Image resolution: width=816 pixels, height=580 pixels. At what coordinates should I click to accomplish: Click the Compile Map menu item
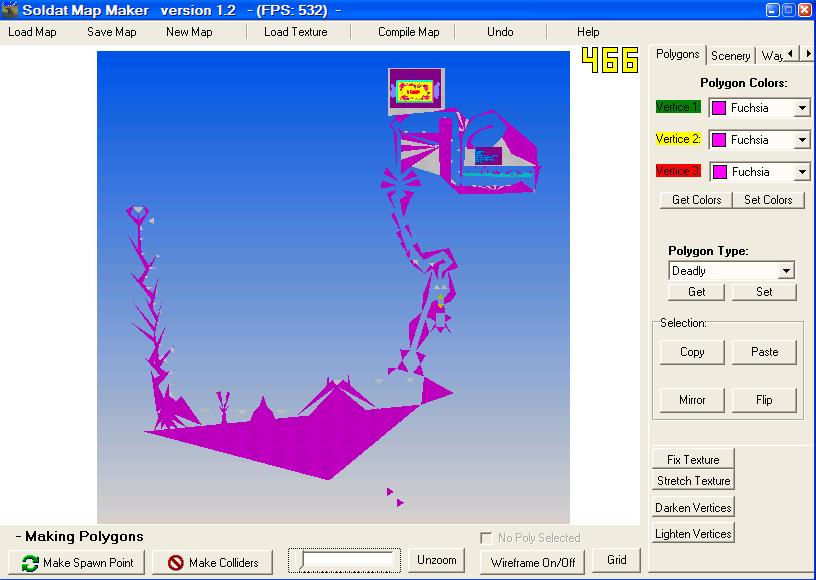(408, 32)
